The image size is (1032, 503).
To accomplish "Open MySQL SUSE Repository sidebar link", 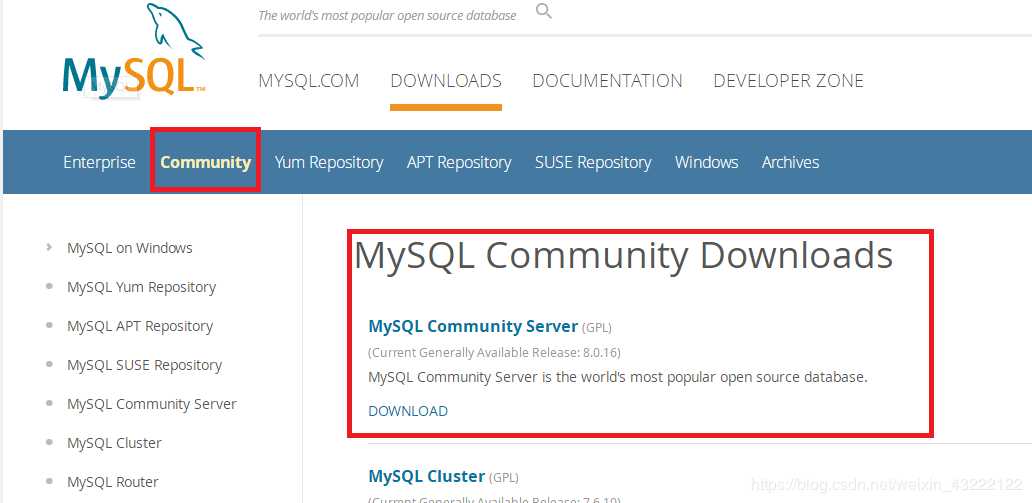I will click(144, 365).
